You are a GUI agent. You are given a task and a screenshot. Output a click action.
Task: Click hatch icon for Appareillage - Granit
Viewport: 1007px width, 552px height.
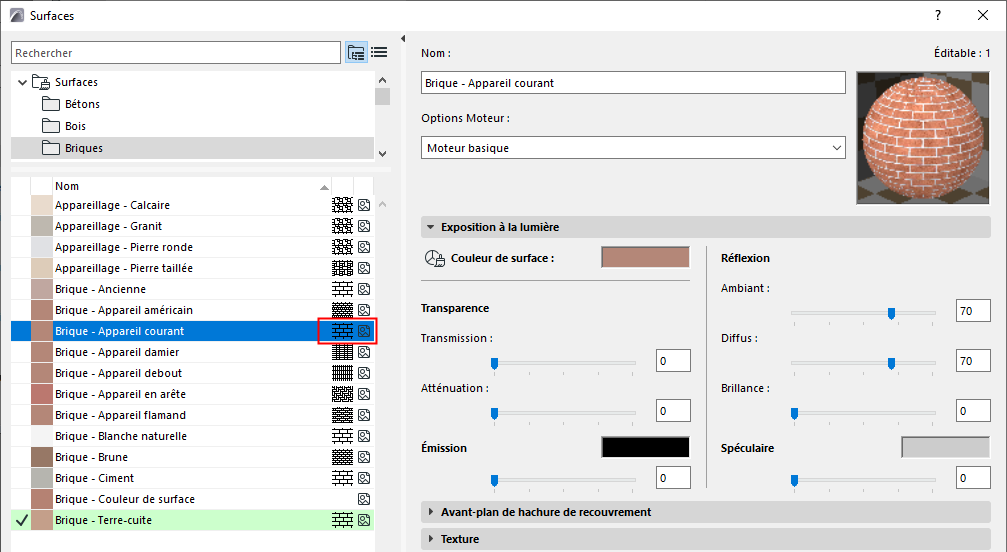pos(342,226)
